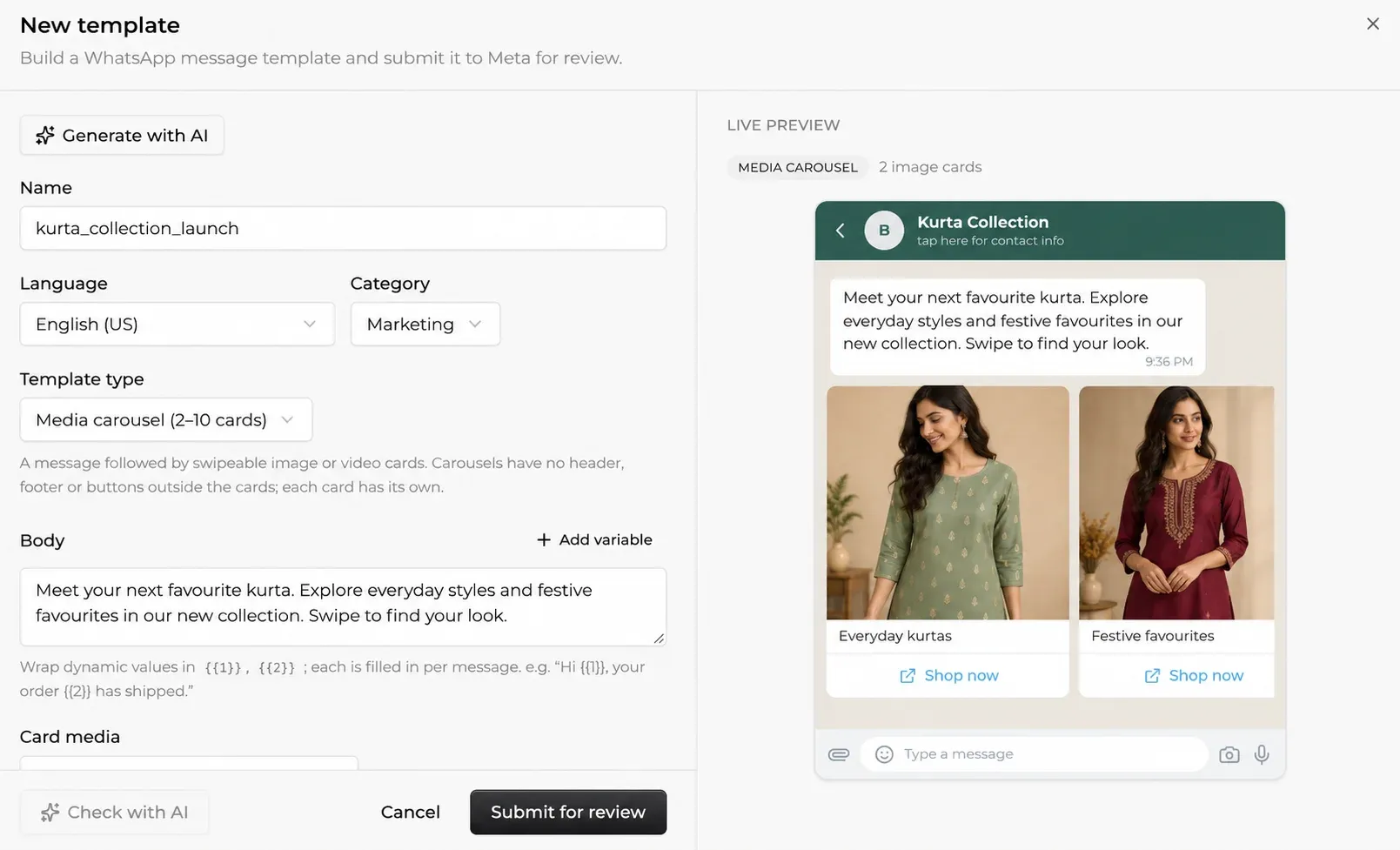This screenshot has height=850, width=1400.
Task: Click Shop now under Everyday kurtas
Action: click(x=948, y=676)
